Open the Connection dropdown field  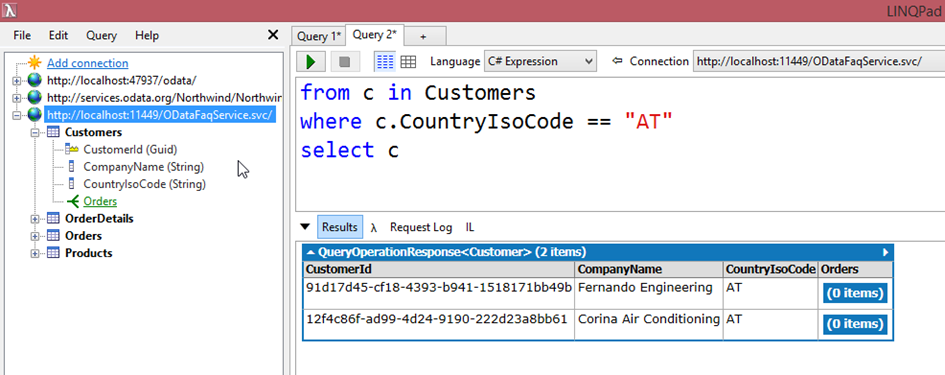(x=819, y=61)
